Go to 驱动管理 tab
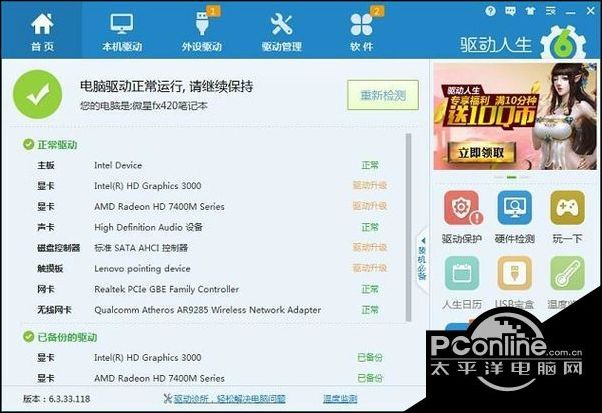602x413 pixels. point(281,31)
